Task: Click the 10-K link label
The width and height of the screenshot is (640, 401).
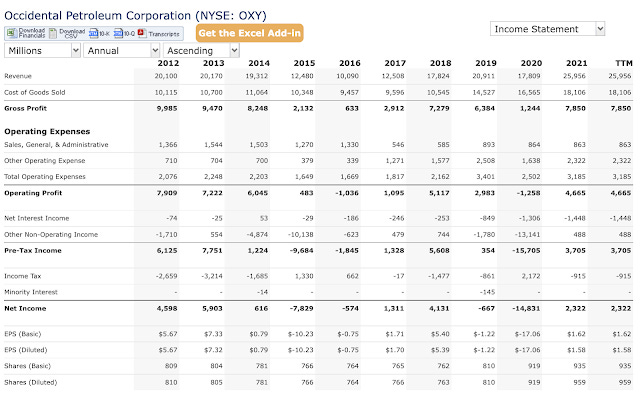Action: [104, 34]
